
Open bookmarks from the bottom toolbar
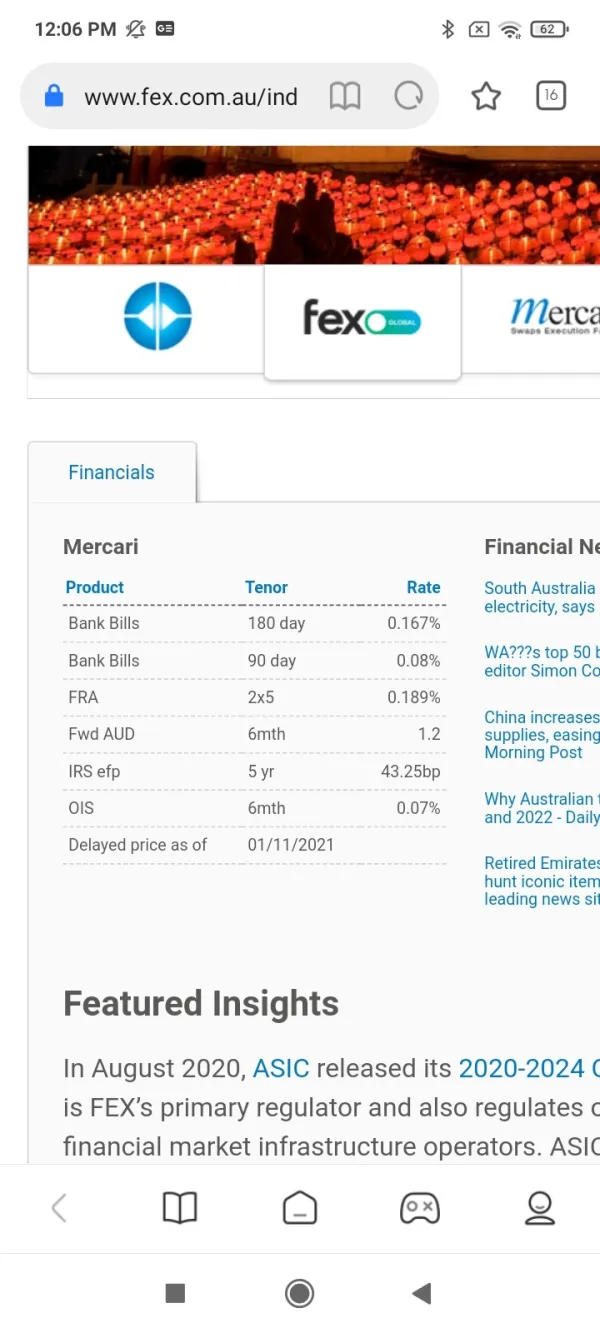[x=180, y=1208]
